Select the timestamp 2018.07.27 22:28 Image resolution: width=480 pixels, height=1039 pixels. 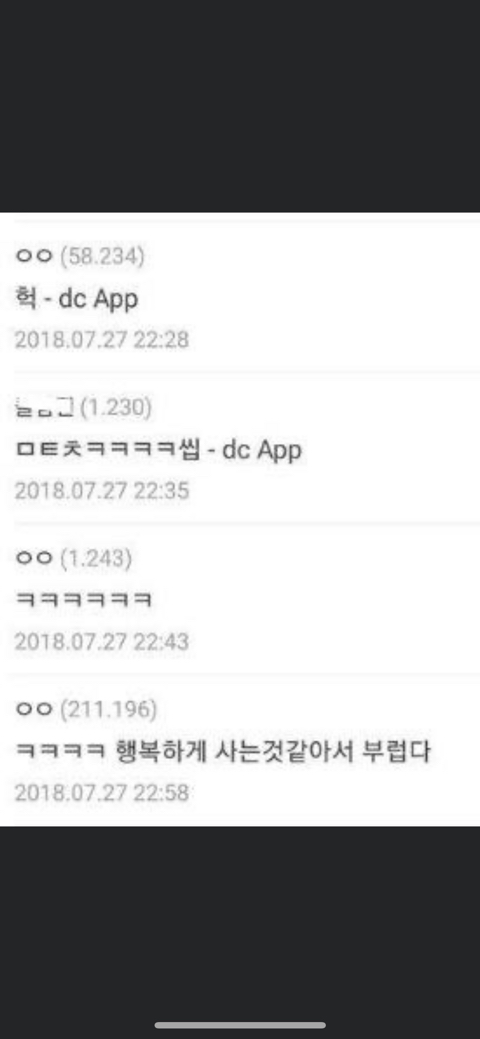102,340
